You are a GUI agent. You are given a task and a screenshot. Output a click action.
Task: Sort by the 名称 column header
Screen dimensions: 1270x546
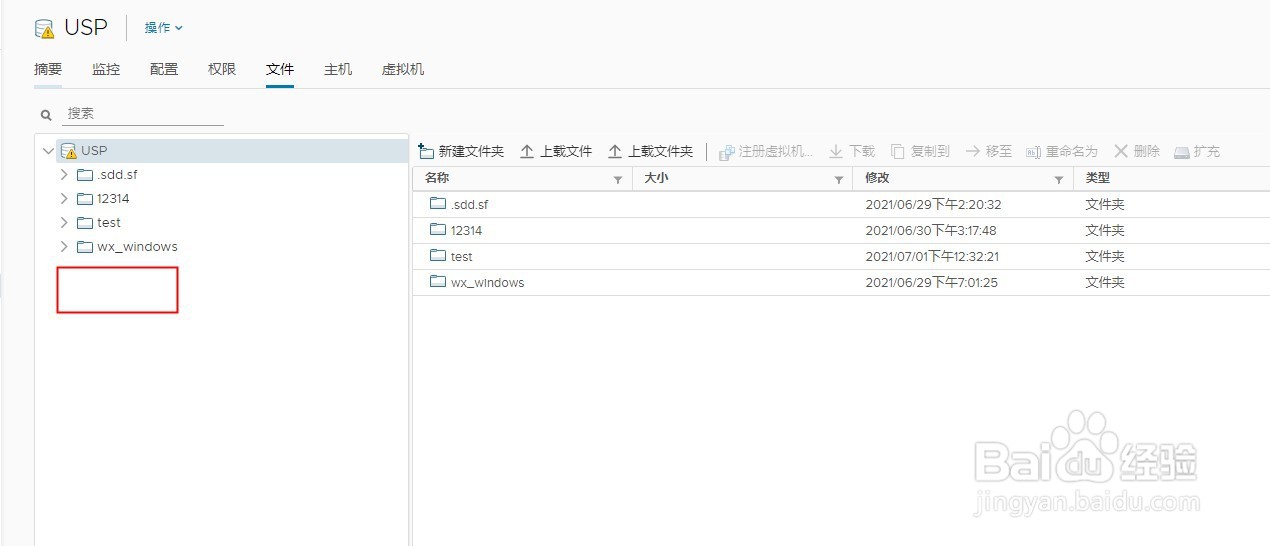point(437,178)
